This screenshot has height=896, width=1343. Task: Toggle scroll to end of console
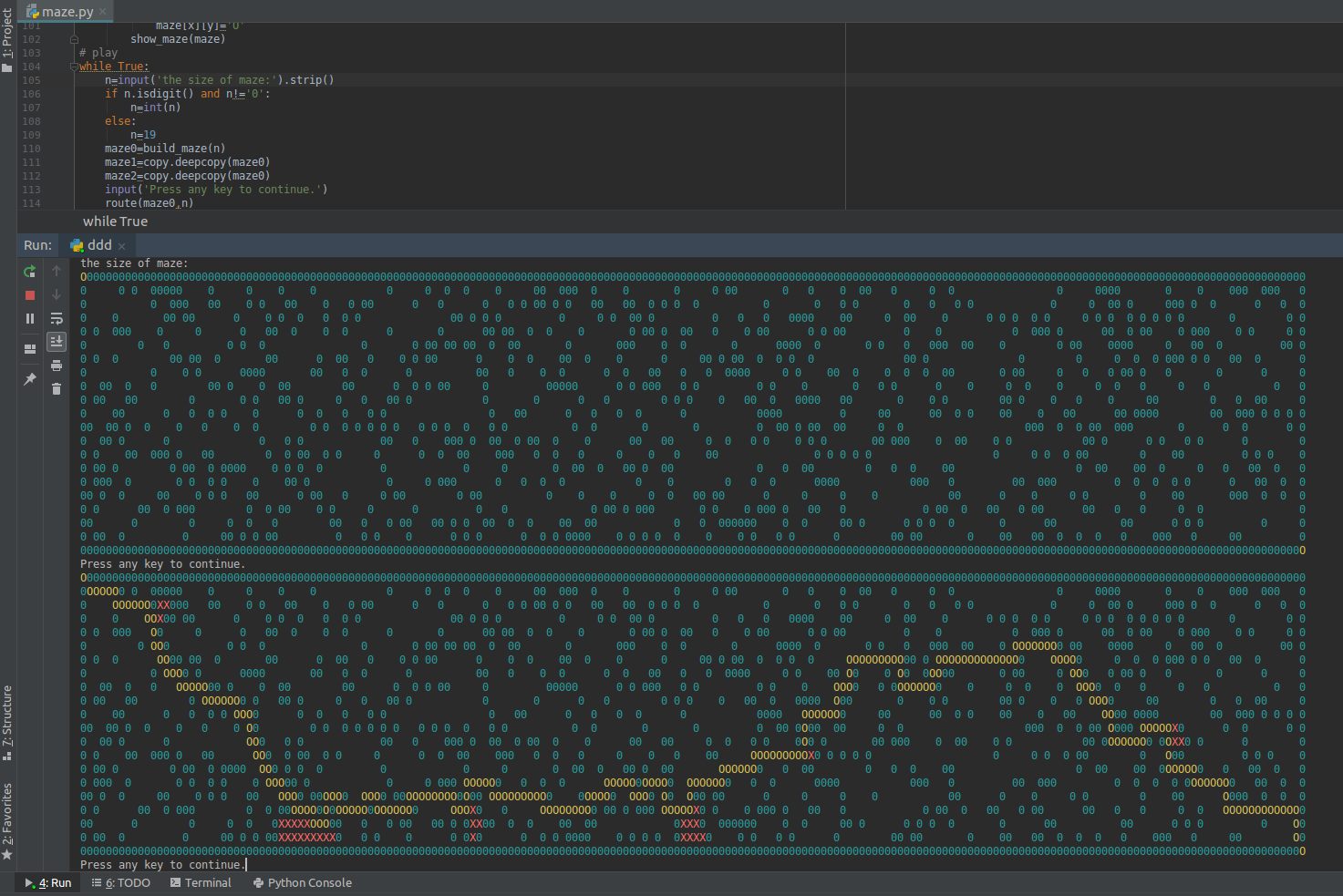tap(57, 341)
